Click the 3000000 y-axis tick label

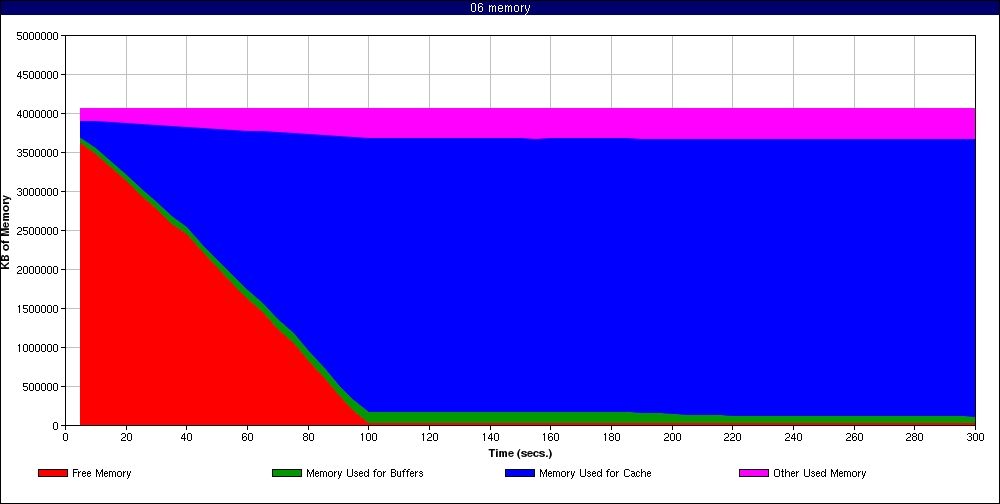(37, 191)
